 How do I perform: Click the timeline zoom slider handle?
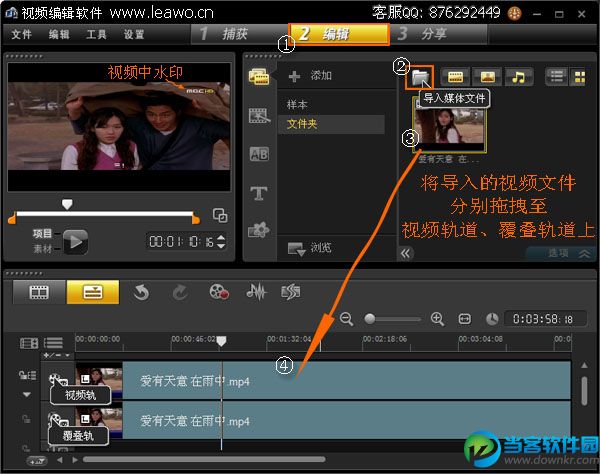[370, 319]
